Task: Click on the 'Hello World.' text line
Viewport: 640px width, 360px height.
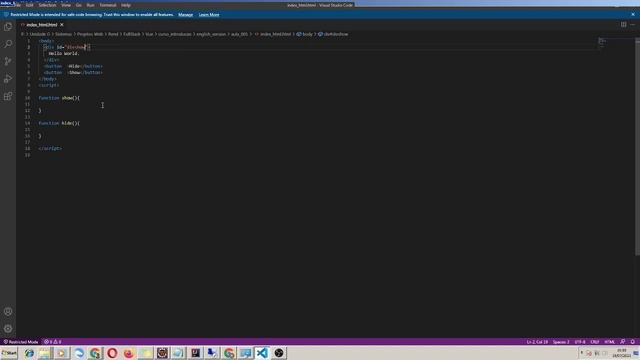Action: (64, 53)
